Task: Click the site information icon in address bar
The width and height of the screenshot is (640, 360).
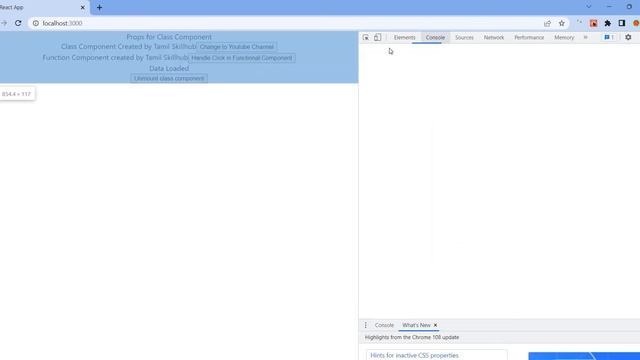Action: point(36,23)
